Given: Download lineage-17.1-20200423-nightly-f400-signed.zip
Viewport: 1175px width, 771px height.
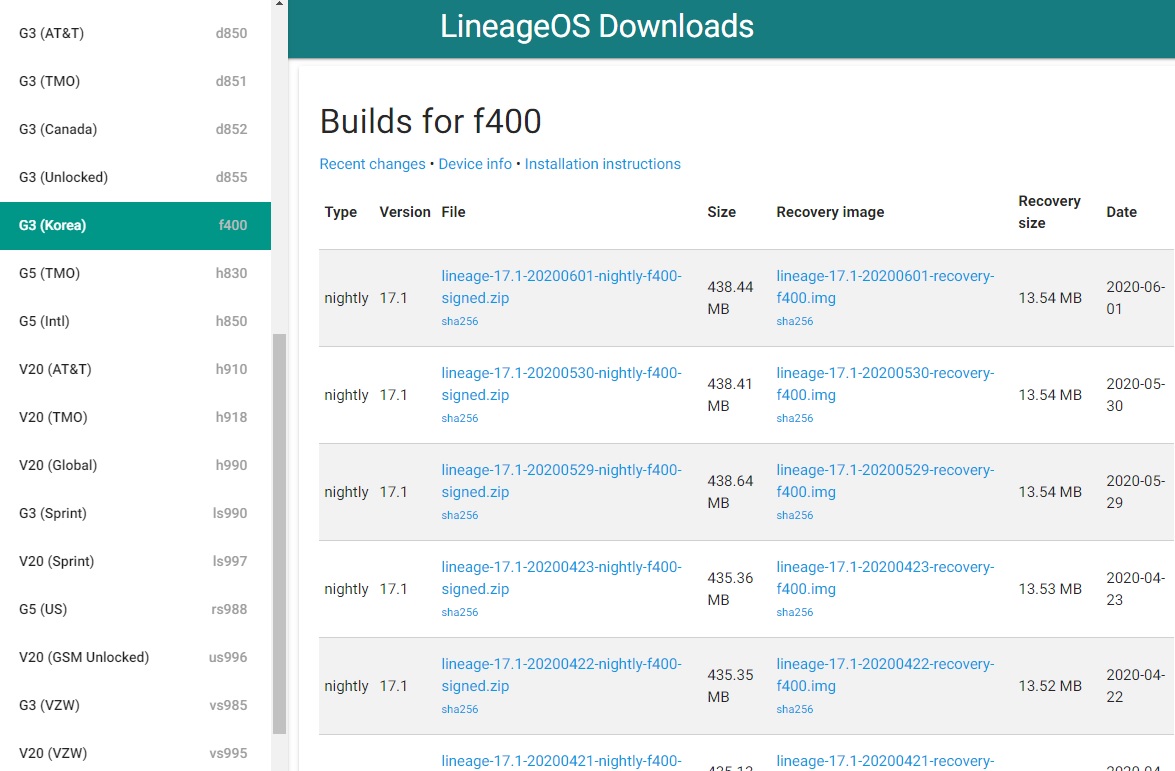Looking at the screenshot, I should click(x=561, y=578).
